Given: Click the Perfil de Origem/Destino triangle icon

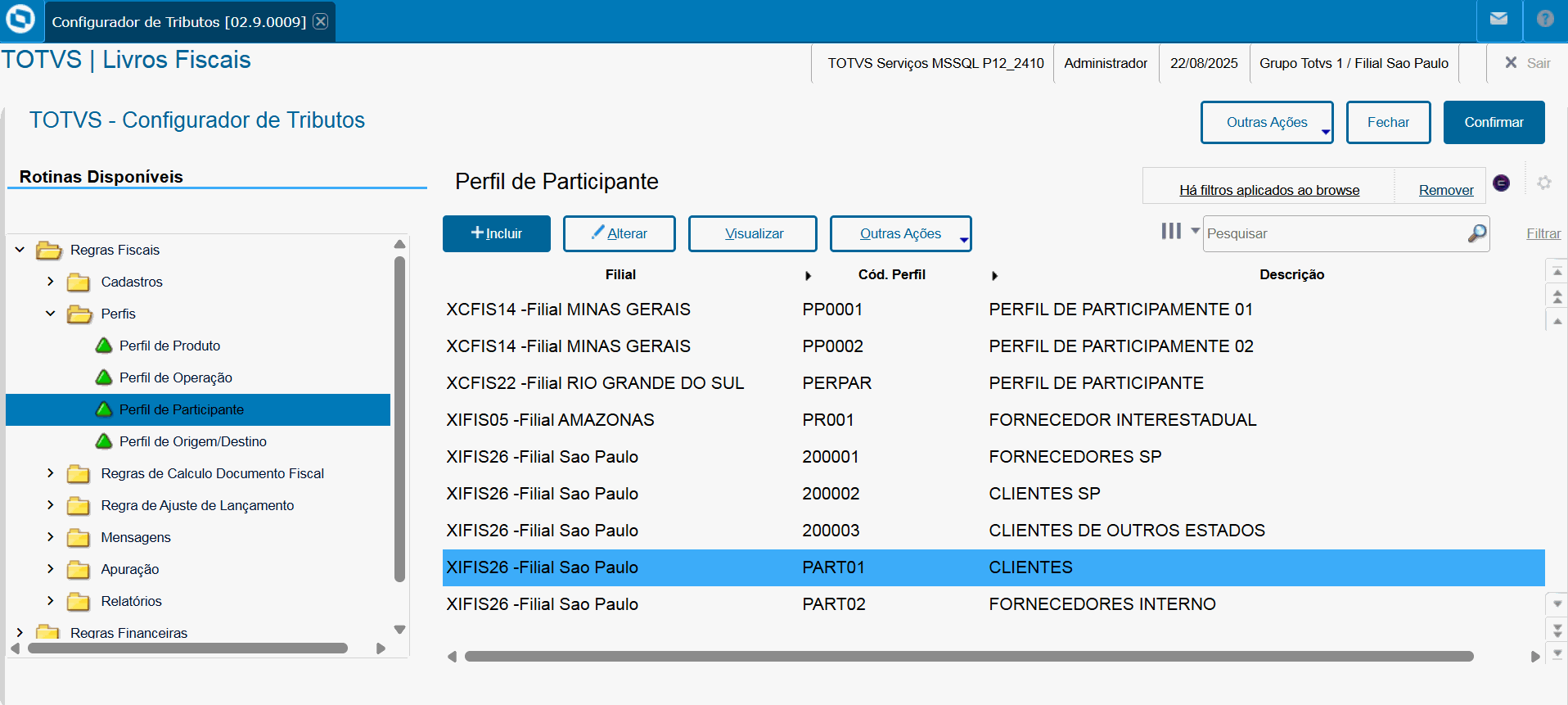Looking at the screenshot, I should [x=104, y=441].
